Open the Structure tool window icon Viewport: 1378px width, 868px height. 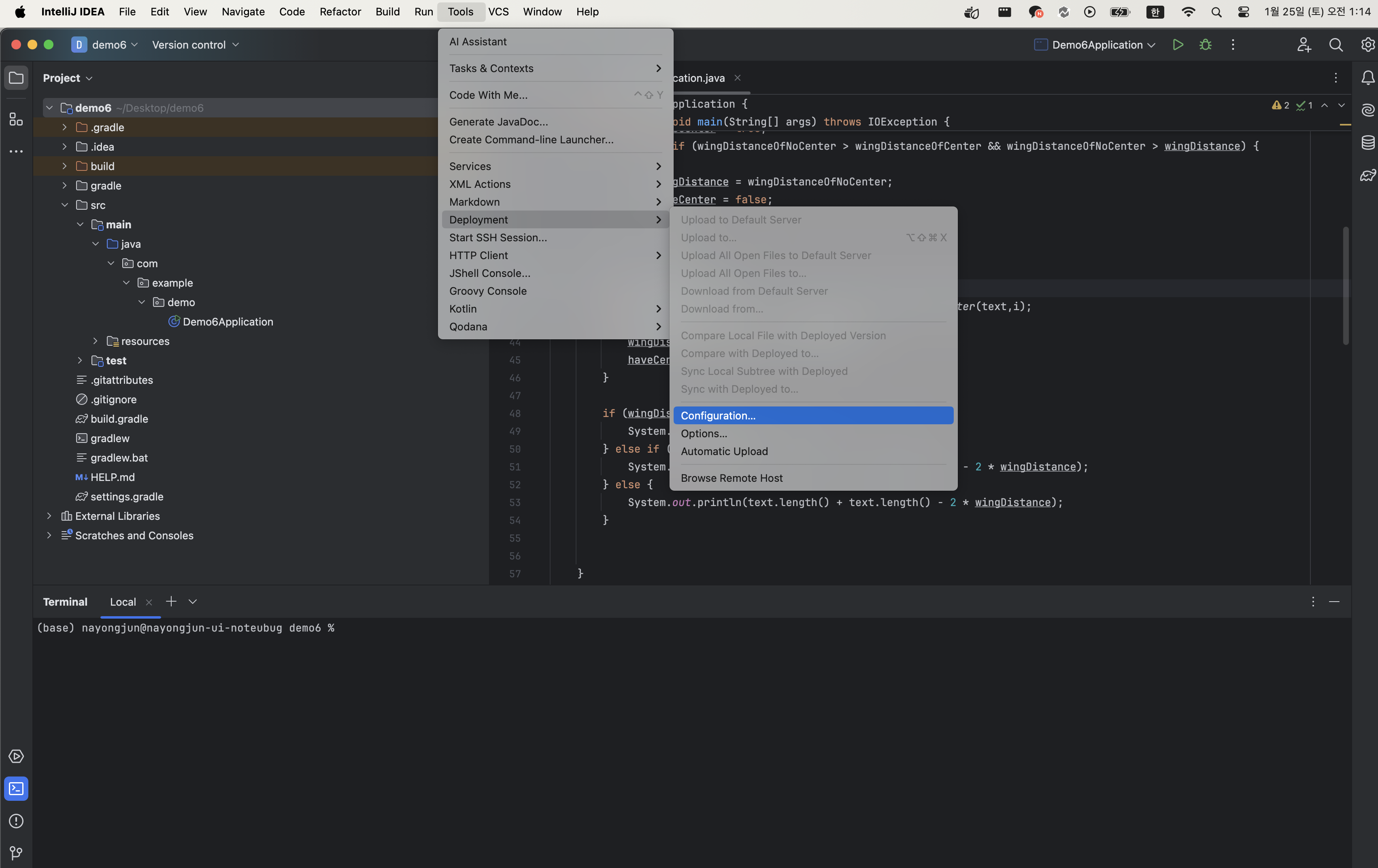pos(16,119)
